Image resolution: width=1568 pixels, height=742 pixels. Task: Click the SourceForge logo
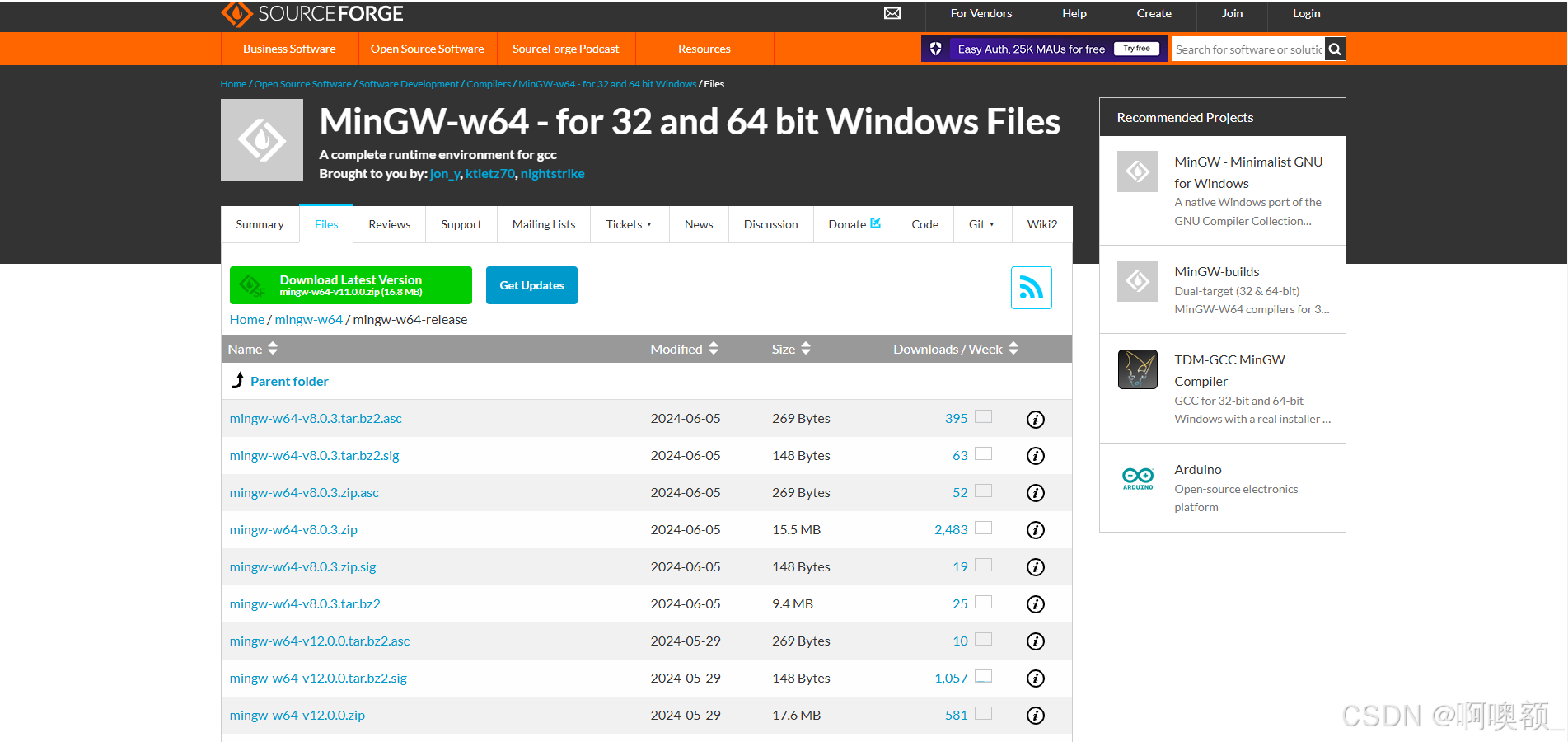[311, 13]
